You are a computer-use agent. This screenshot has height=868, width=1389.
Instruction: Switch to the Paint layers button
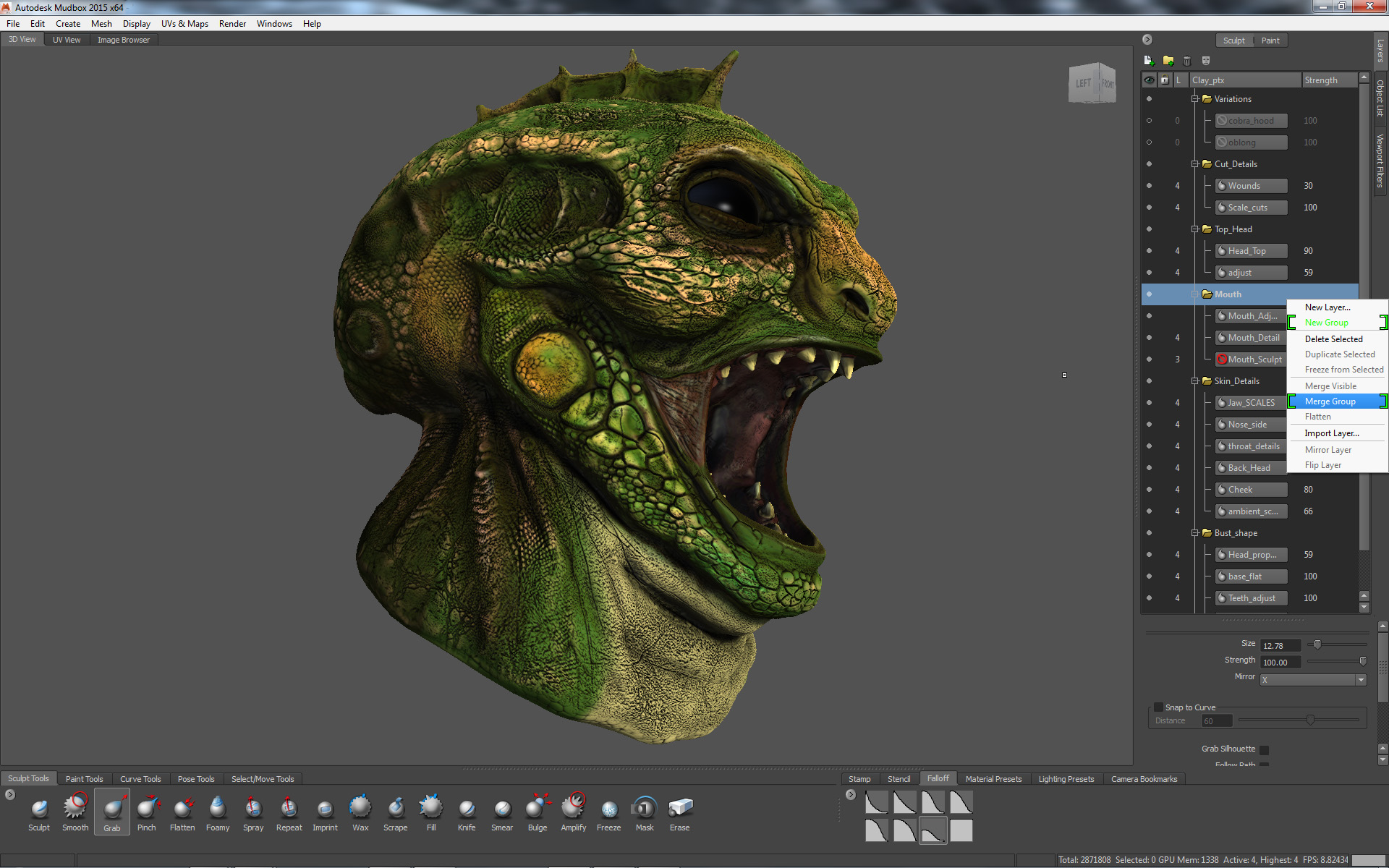1270,41
